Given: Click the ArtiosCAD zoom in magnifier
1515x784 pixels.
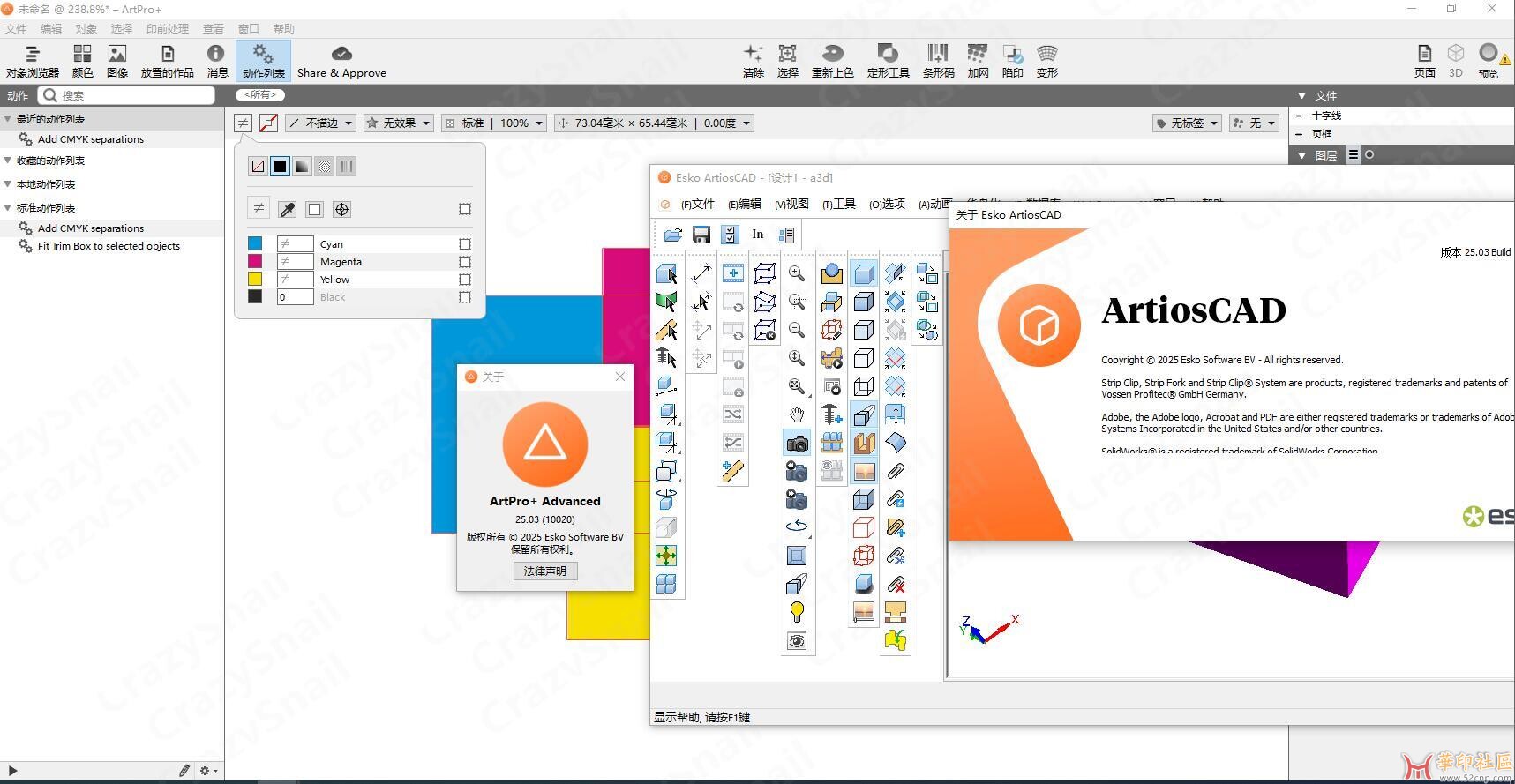Looking at the screenshot, I should [x=797, y=273].
